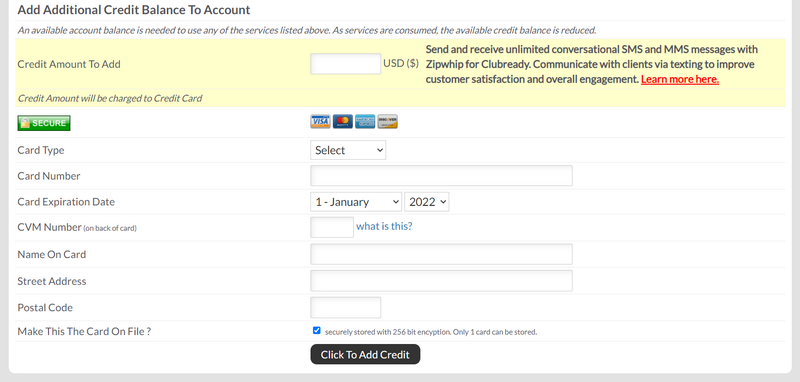Viewport: 800px width, 382px height.
Task: Click the Add Additional Credit Balance heading
Action: 134,10
